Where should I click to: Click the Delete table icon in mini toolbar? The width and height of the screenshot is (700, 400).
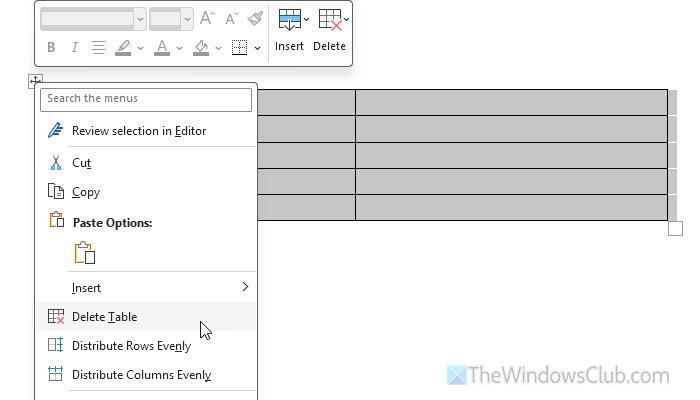click(330, 20)
